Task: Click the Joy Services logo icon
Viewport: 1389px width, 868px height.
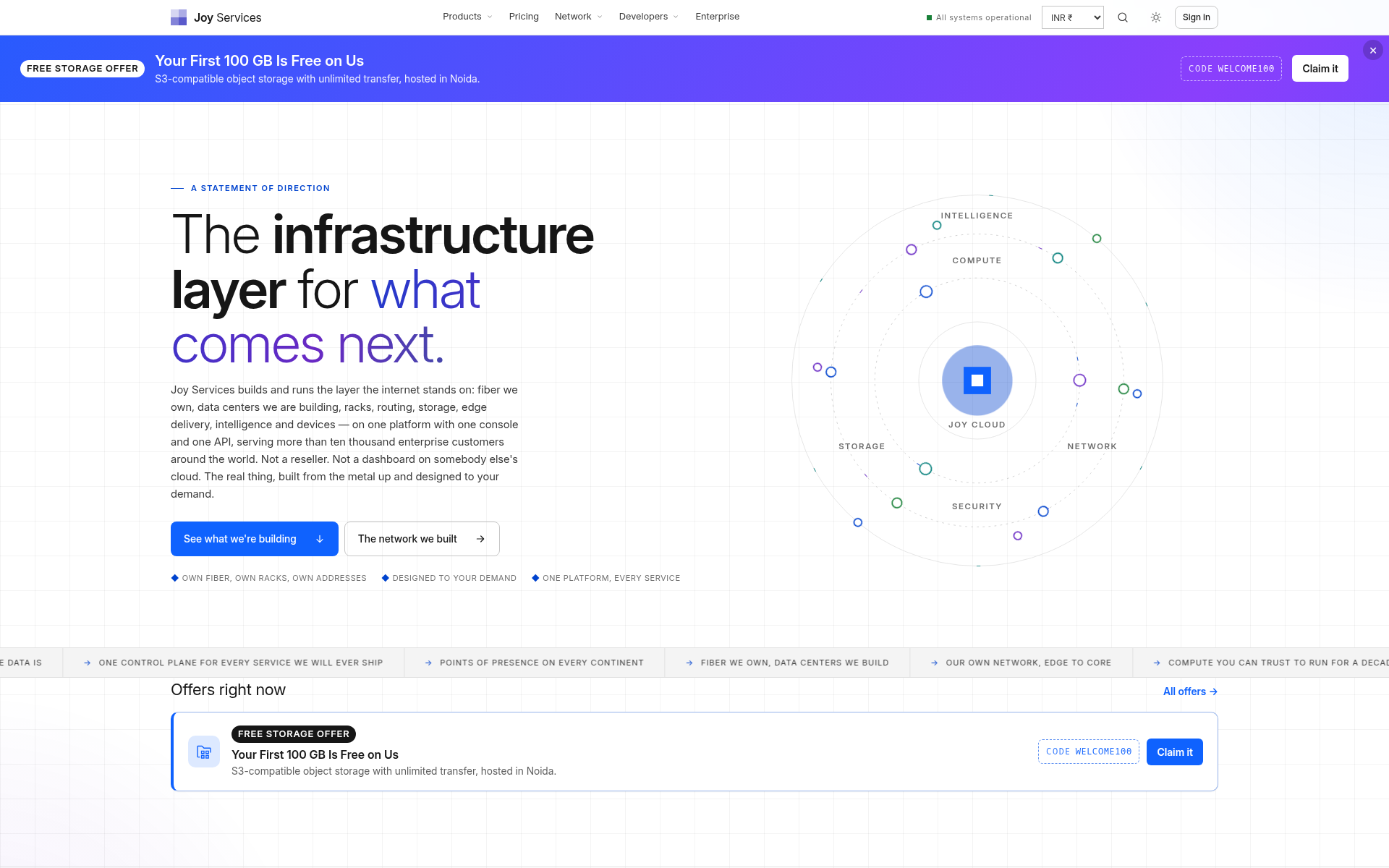Action: pos(179,17)
